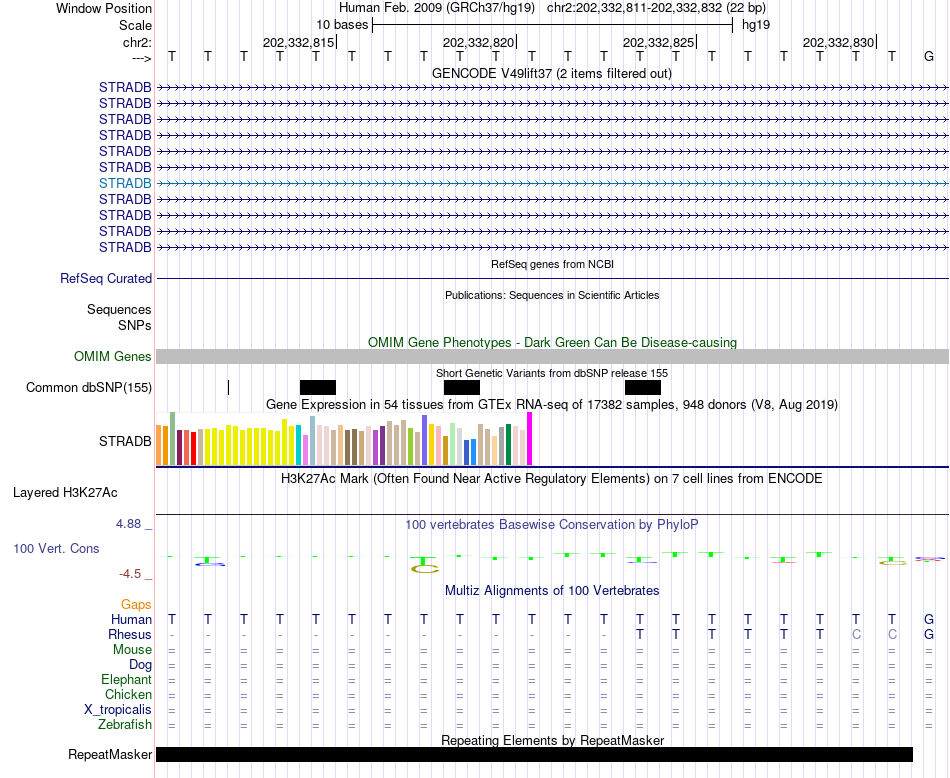Click the G base in the Rhesus alignment row
Screen dimensions: 950x778
coord(928,634)
